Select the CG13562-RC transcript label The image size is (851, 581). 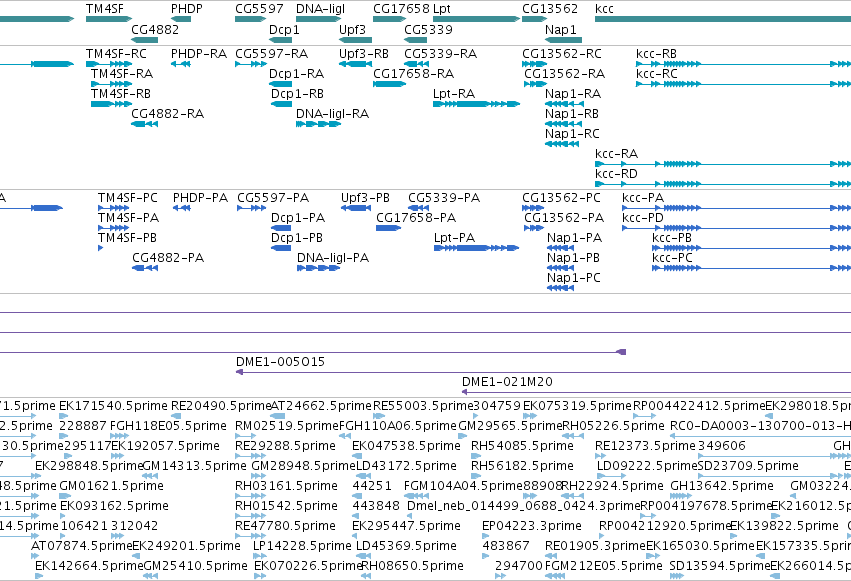point(562,54)
